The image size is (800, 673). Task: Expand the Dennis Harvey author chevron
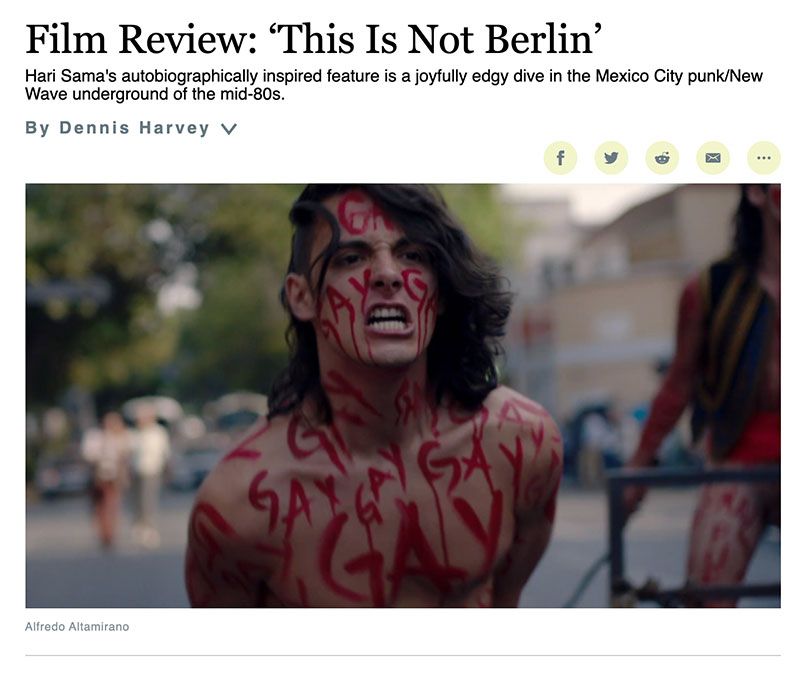229,129
